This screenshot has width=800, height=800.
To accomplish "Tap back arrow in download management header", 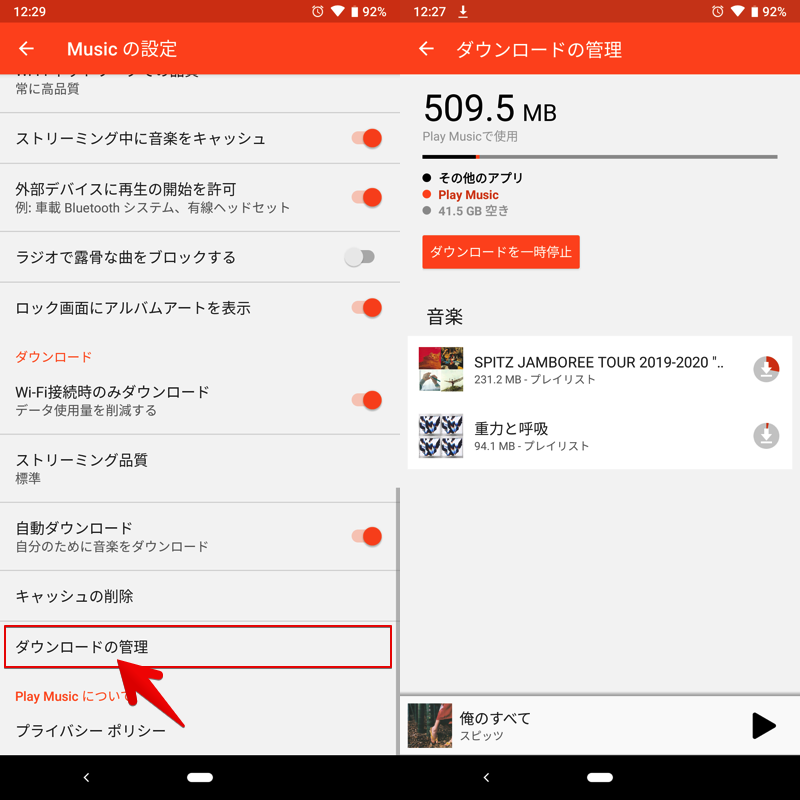I will (427, 49).
